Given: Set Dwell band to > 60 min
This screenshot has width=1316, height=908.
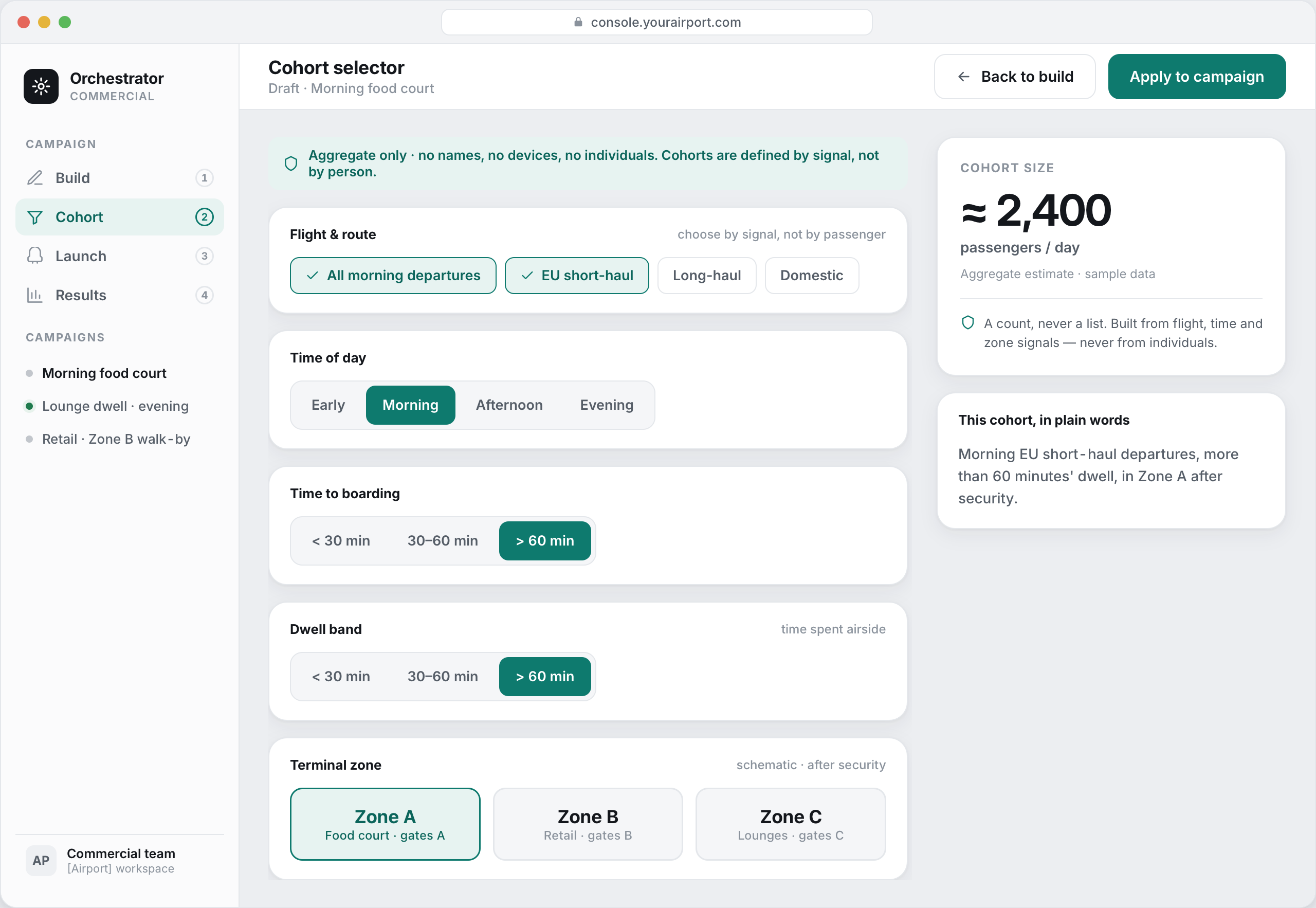Looking at the screenshot, I should (x=545, y=677).
